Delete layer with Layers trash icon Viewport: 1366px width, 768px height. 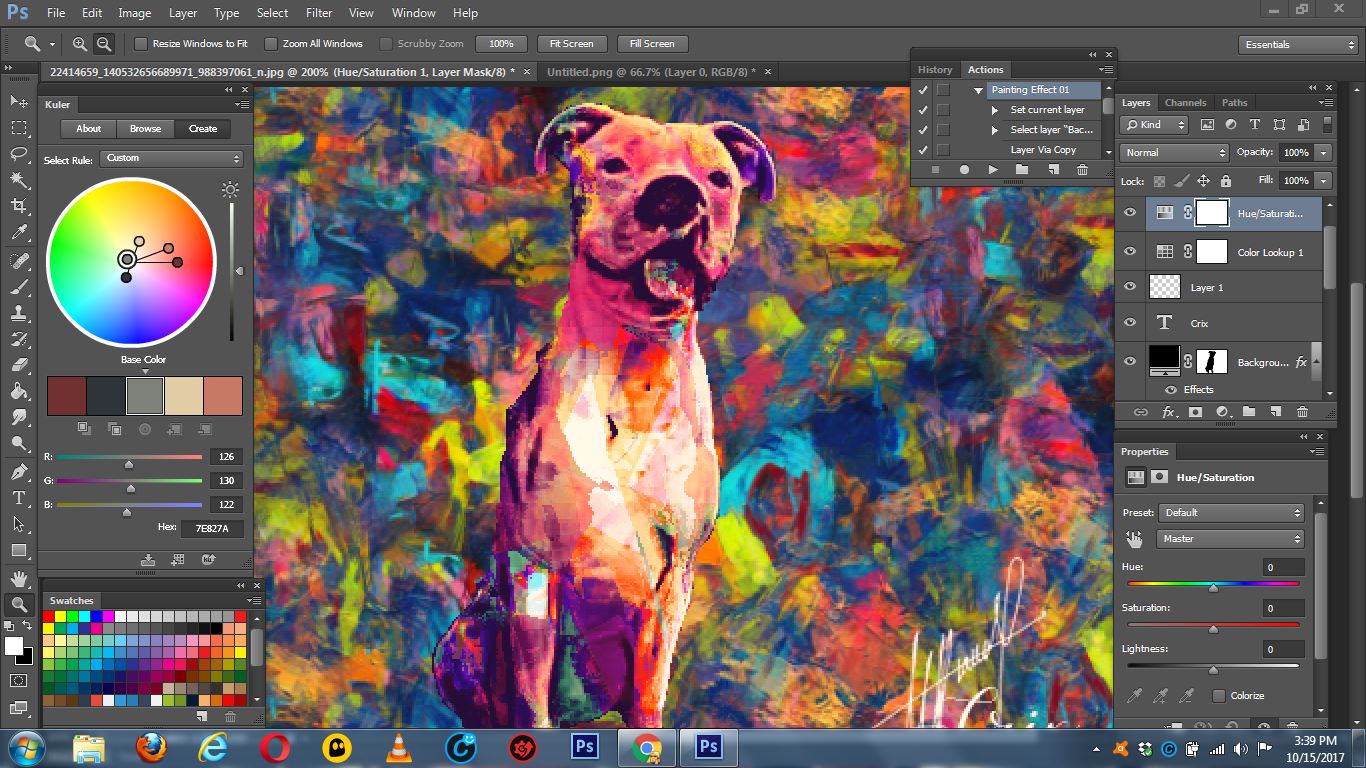[1302, 412]
